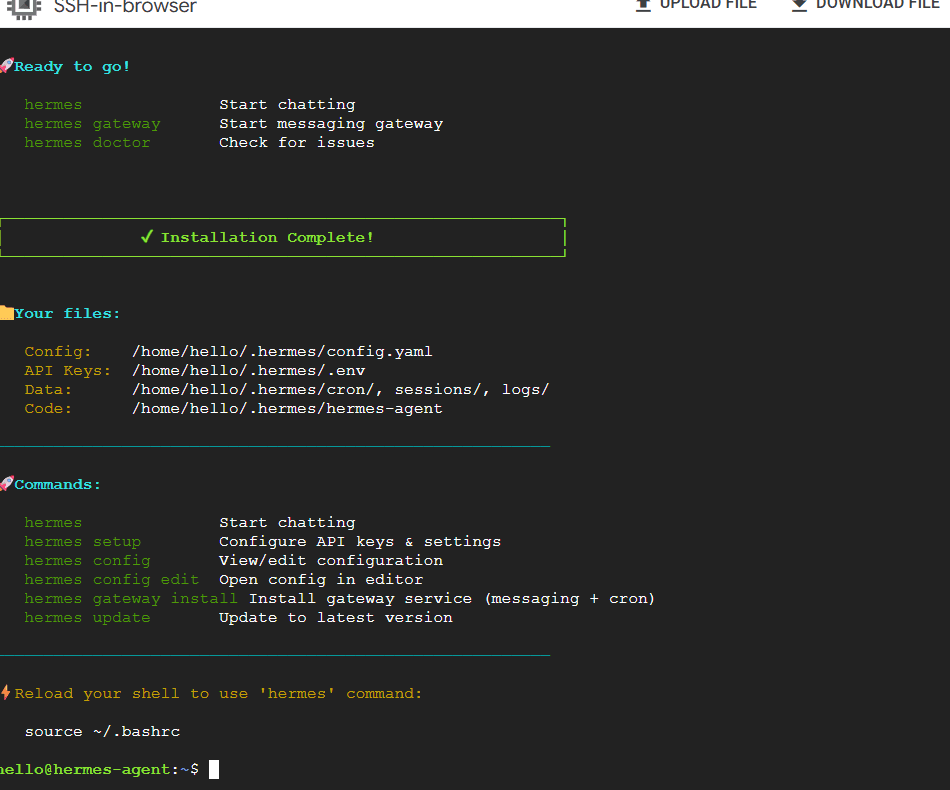Click the 'Reload your shell' notice text
The image size is (950, 790).
pos(218,693)
